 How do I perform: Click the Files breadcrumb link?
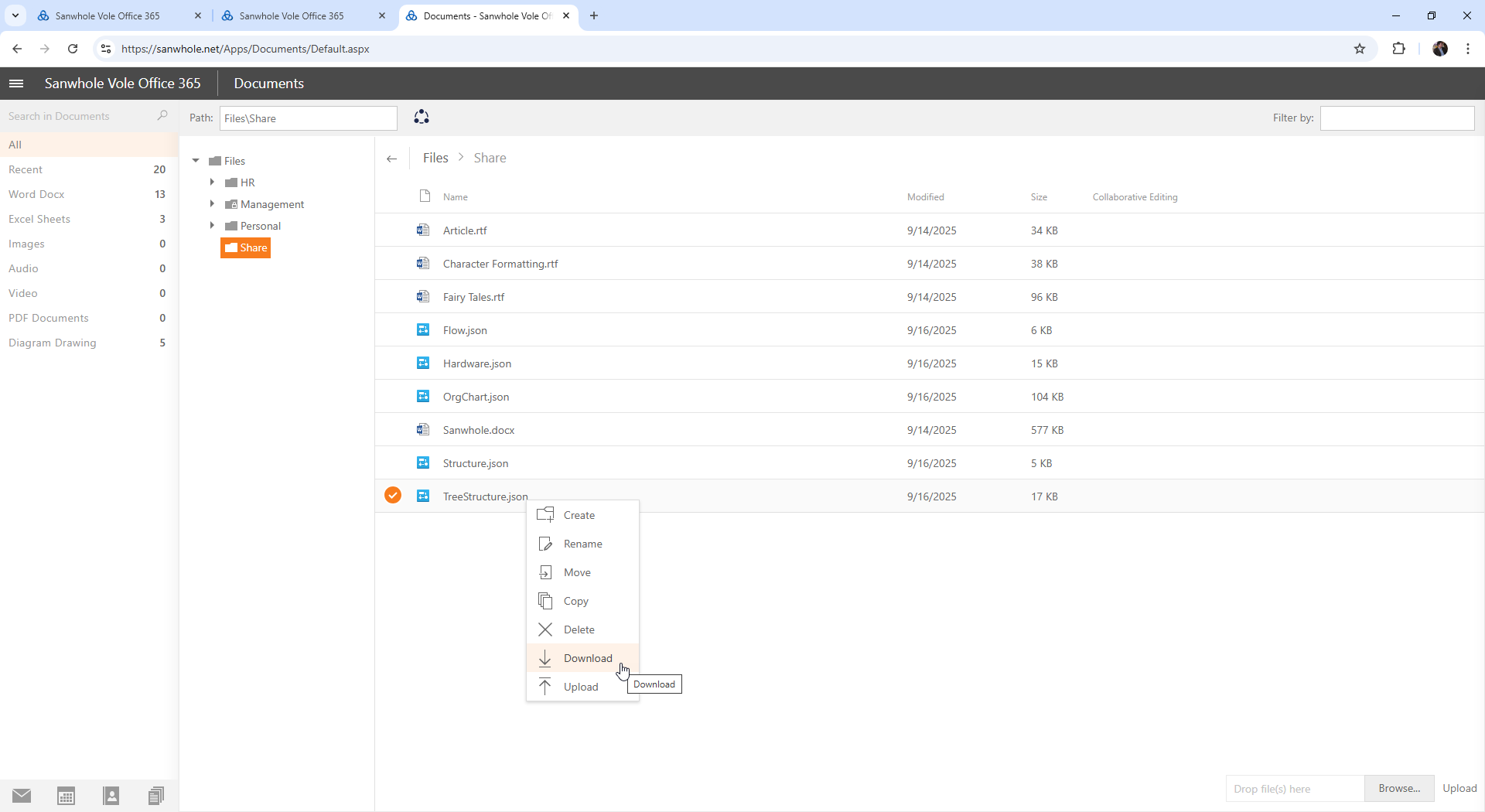coord(435,158)
